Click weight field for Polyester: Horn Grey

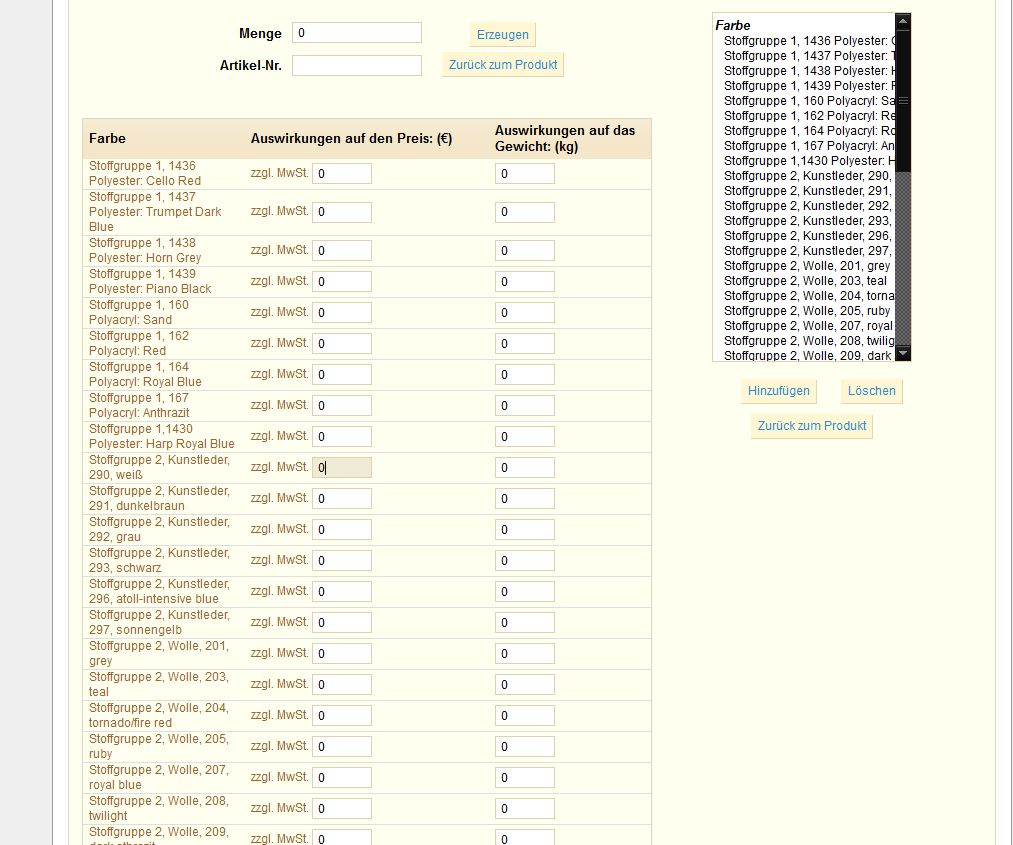click(x=525, y=251)
